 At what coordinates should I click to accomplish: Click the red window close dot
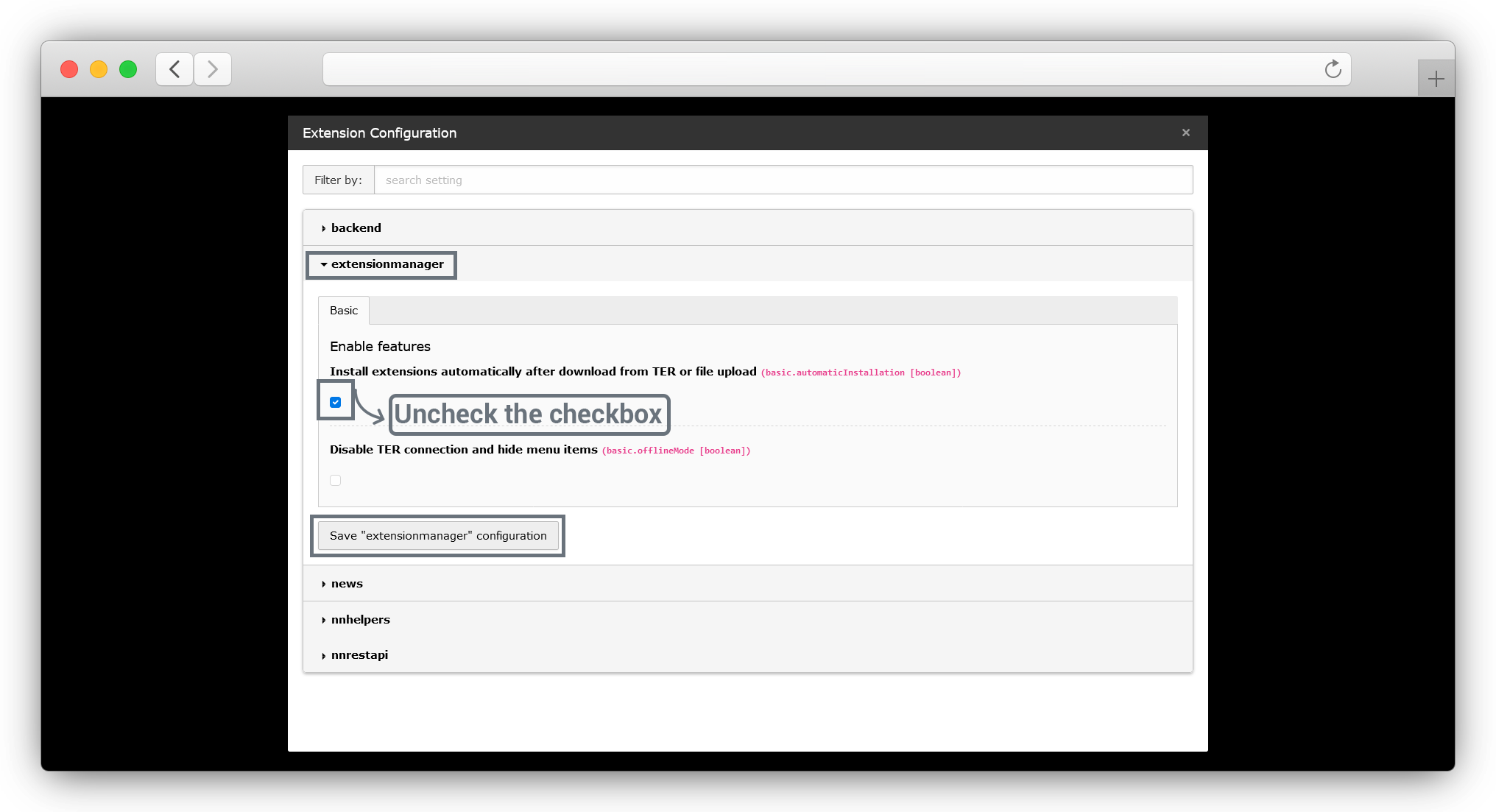(x=69, y=69)
